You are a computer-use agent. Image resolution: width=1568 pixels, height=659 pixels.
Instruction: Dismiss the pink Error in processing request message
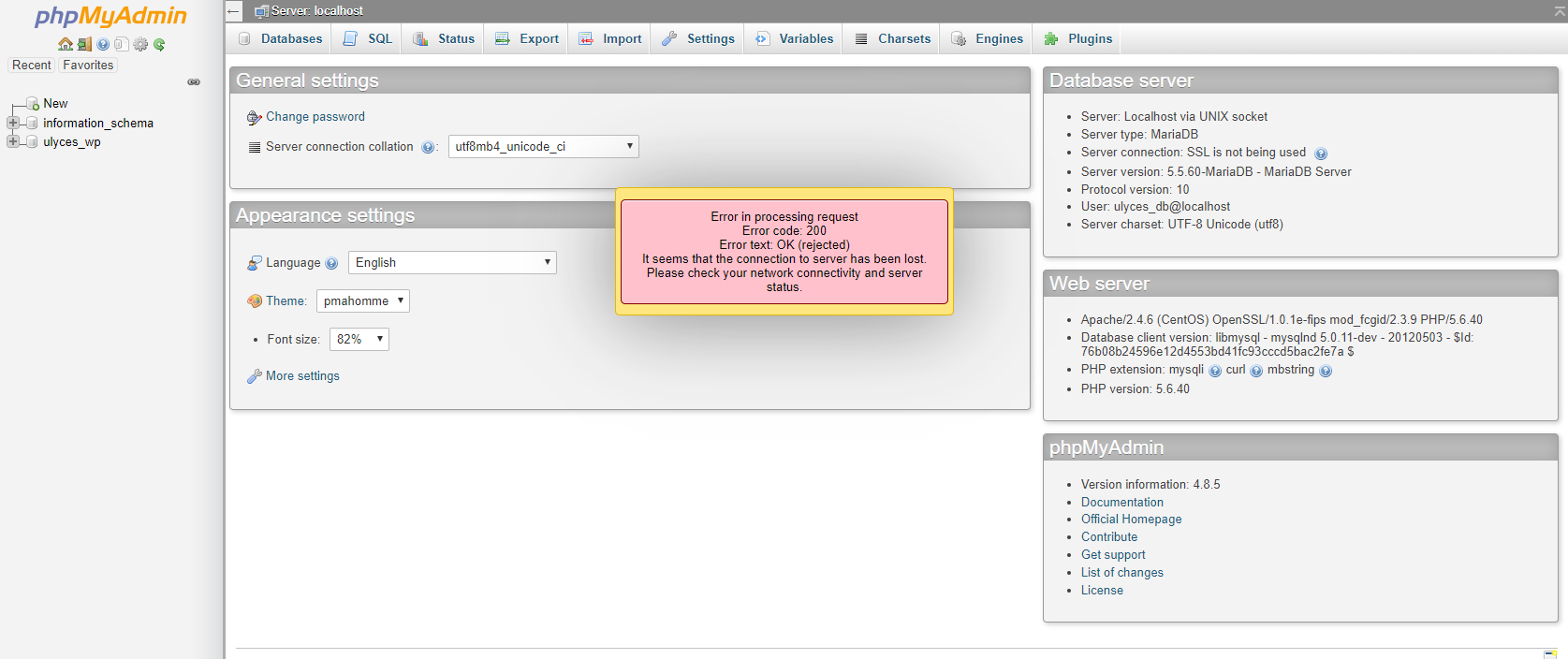tap(784, 252)
